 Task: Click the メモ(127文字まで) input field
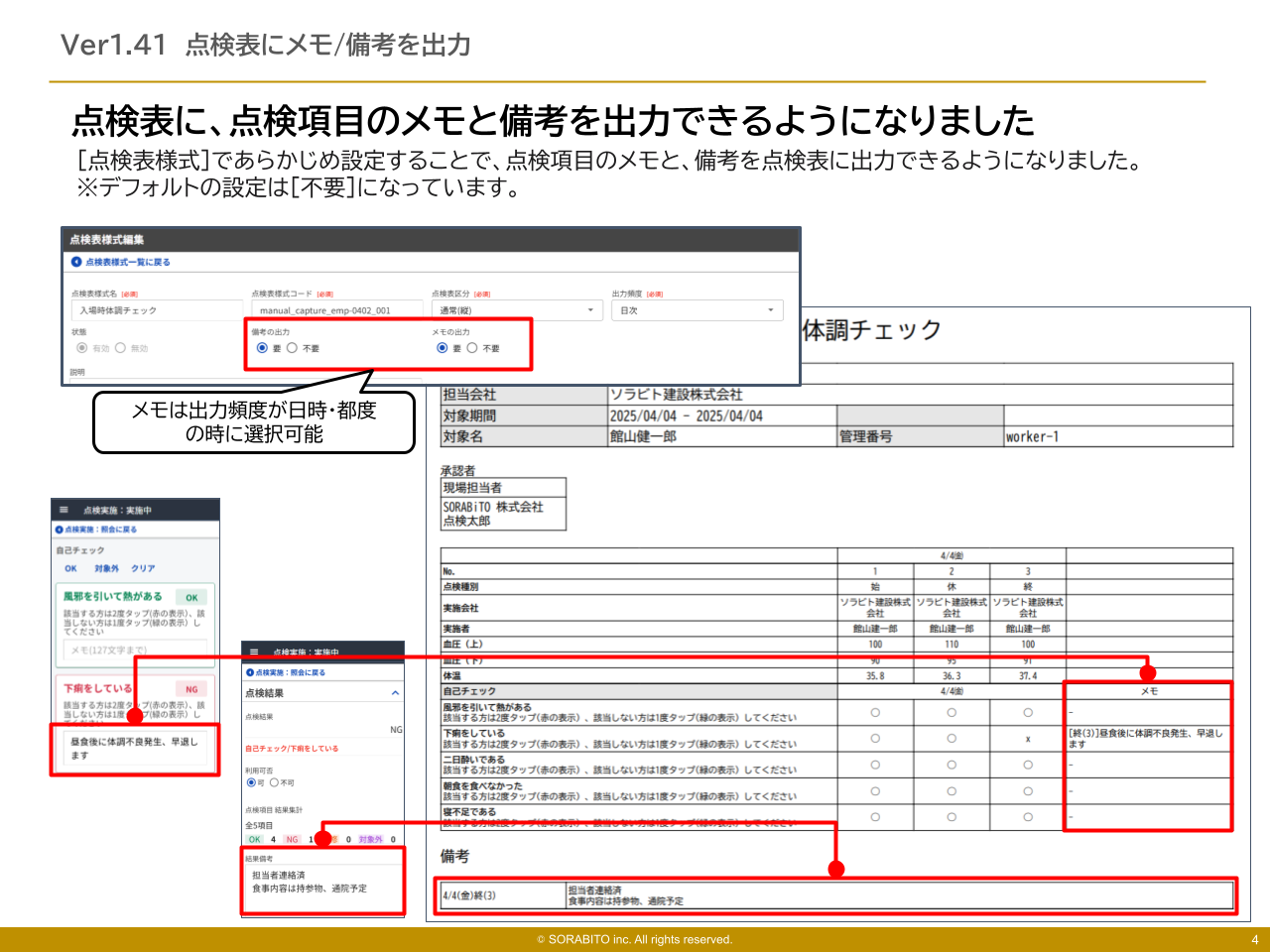(136, 650)
